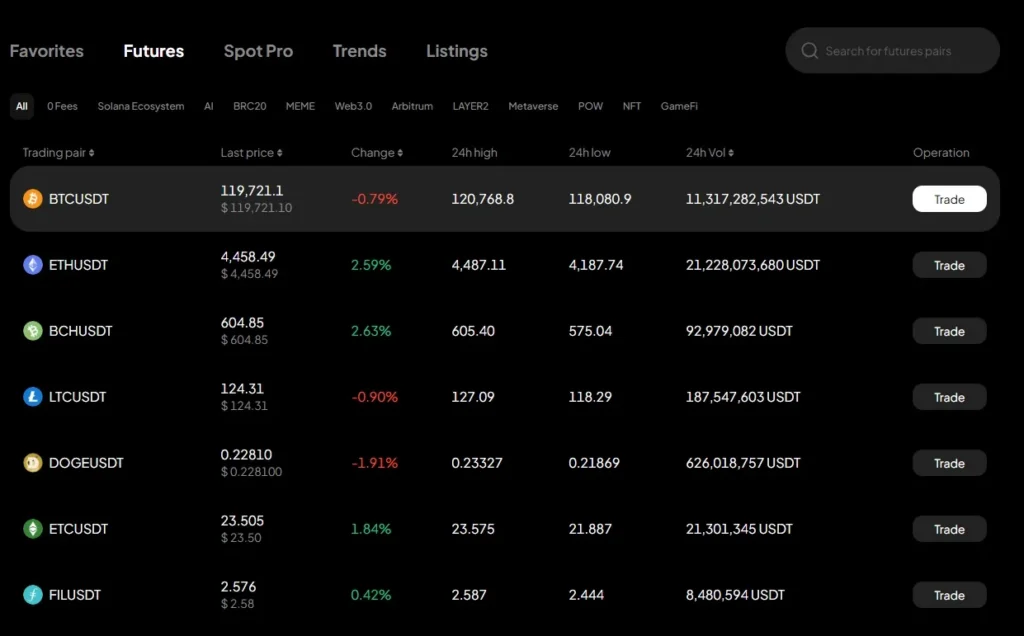Switch to the Spot Pro tab

[x=258, y=51]
